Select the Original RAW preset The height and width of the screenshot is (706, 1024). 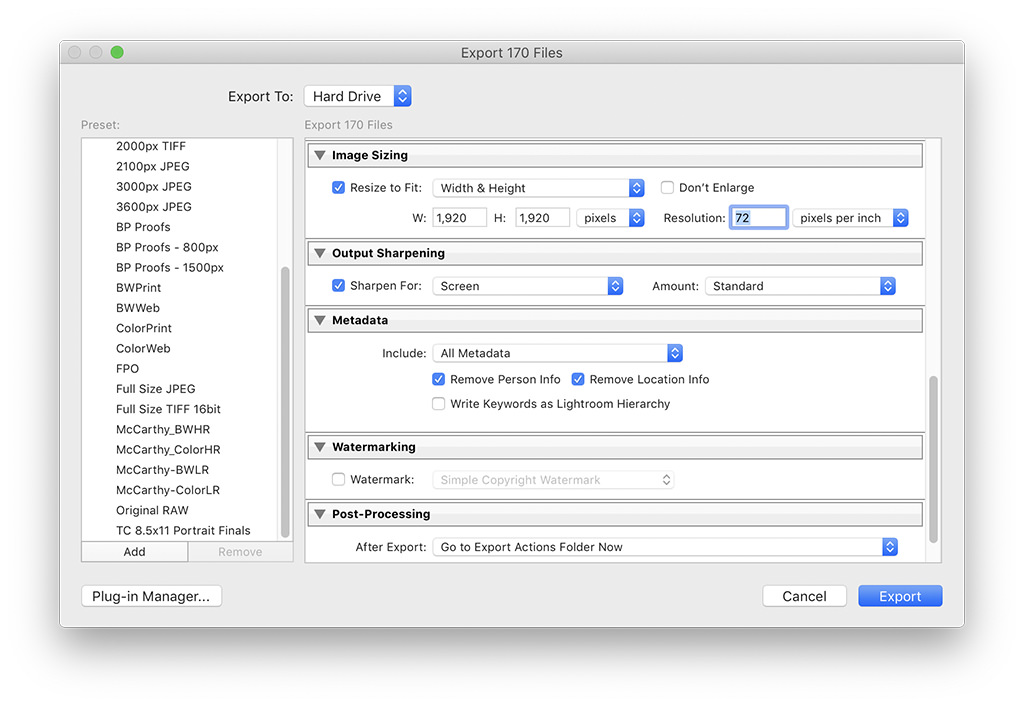(152, 511)
